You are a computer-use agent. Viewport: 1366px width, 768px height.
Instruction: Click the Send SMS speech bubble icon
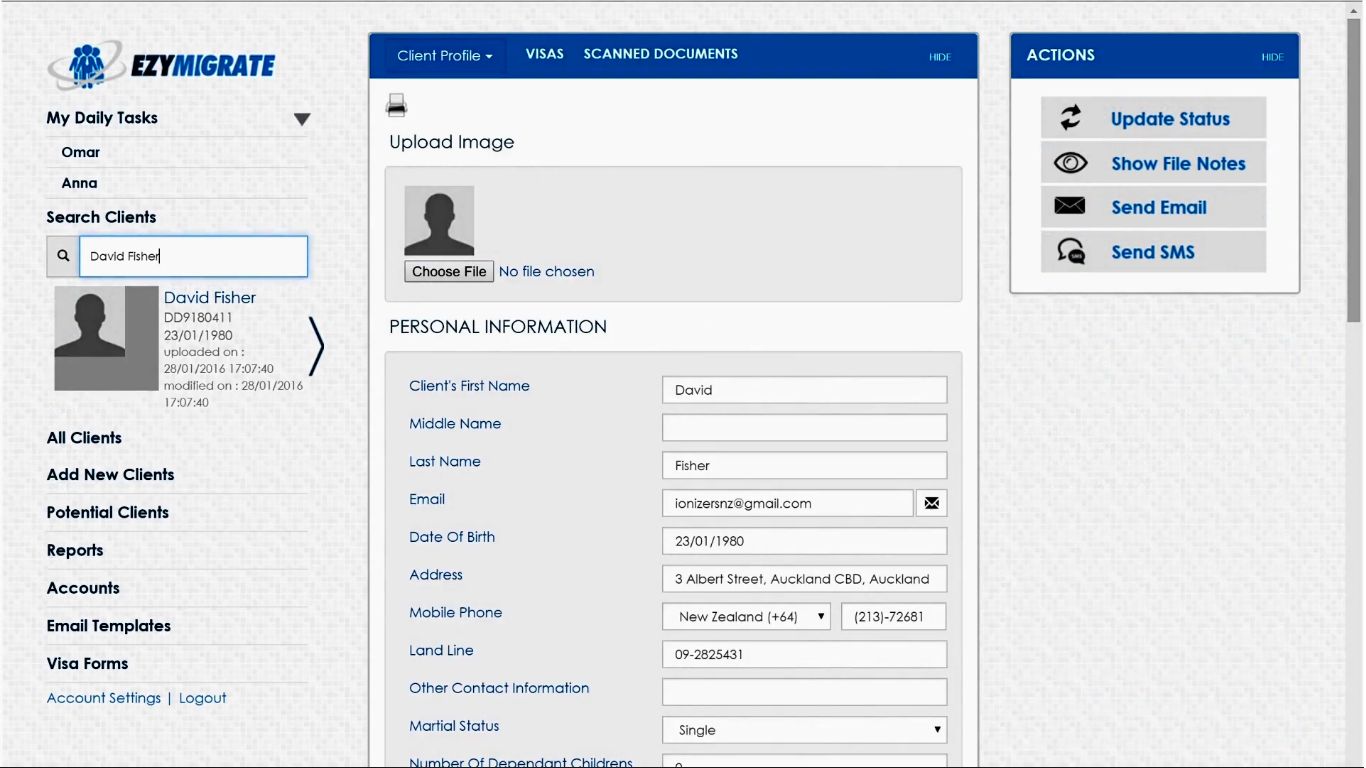click(x=1071, y=251)
